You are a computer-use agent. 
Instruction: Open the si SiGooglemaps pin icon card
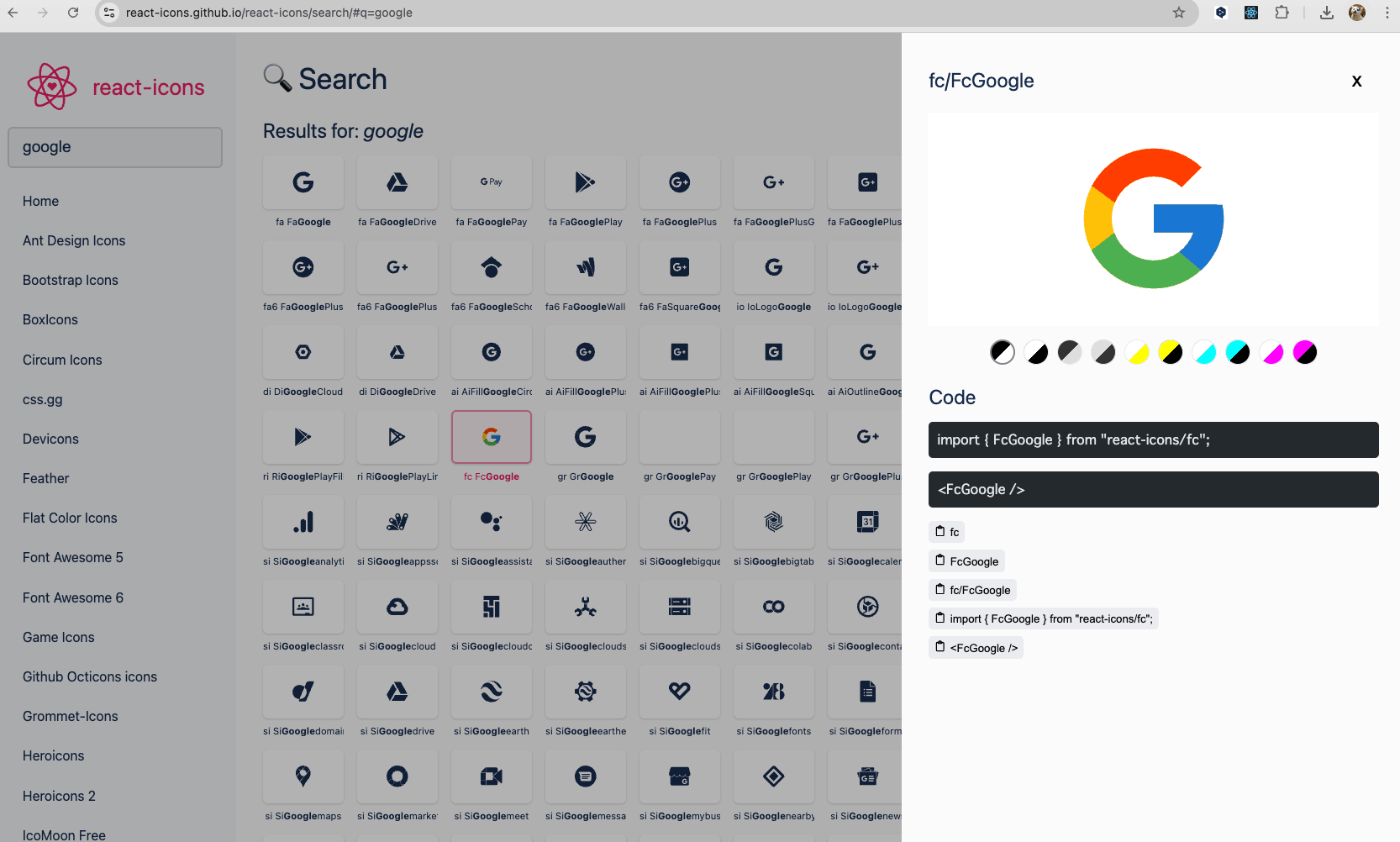tap(303, 777)
